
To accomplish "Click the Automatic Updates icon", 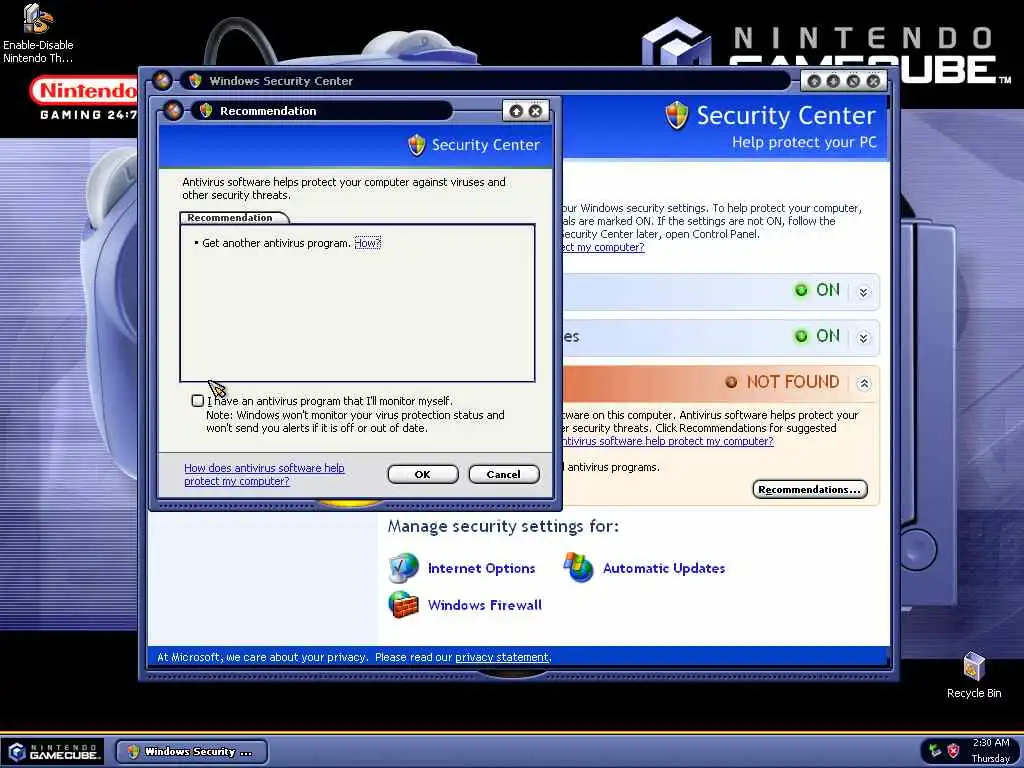I will [579, 567].
